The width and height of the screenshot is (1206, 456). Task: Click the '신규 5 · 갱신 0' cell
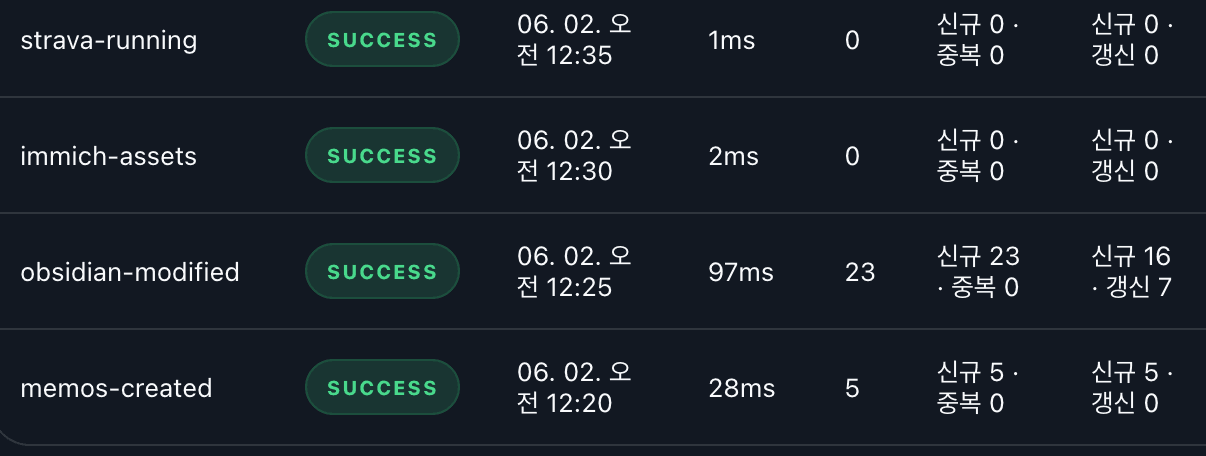[1132, 388]
